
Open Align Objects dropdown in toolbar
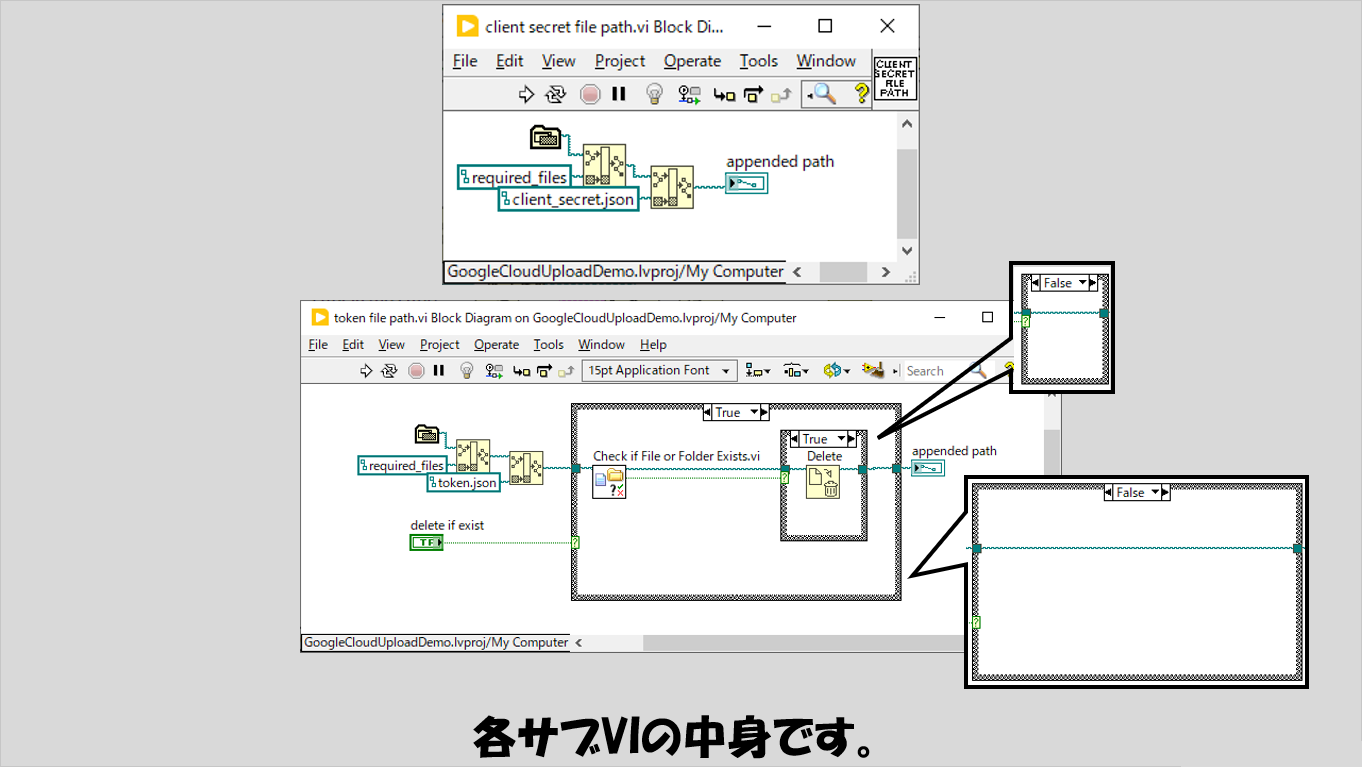(x=759, y=371)
